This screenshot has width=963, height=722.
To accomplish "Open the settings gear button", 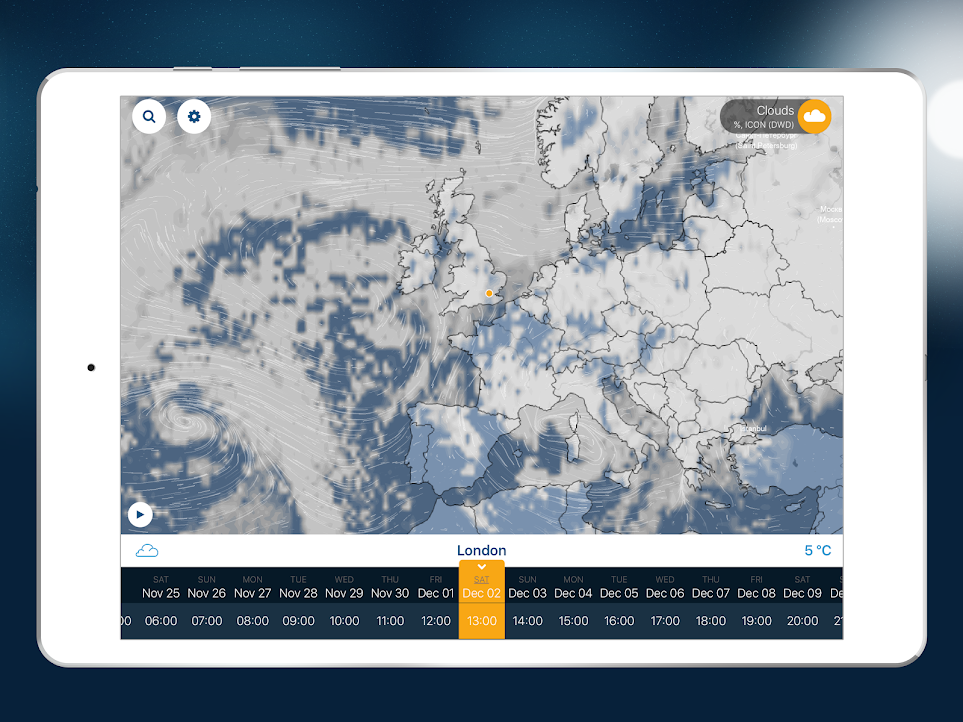I will (x=194, y=117).
